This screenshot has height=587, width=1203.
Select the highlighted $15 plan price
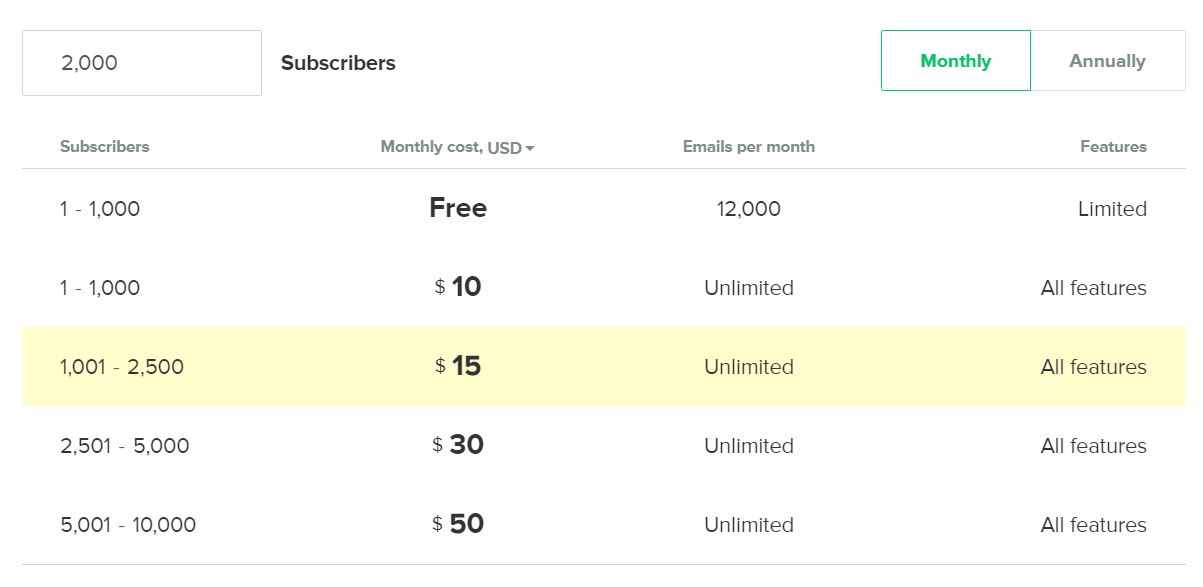click(x=458, y=366)
